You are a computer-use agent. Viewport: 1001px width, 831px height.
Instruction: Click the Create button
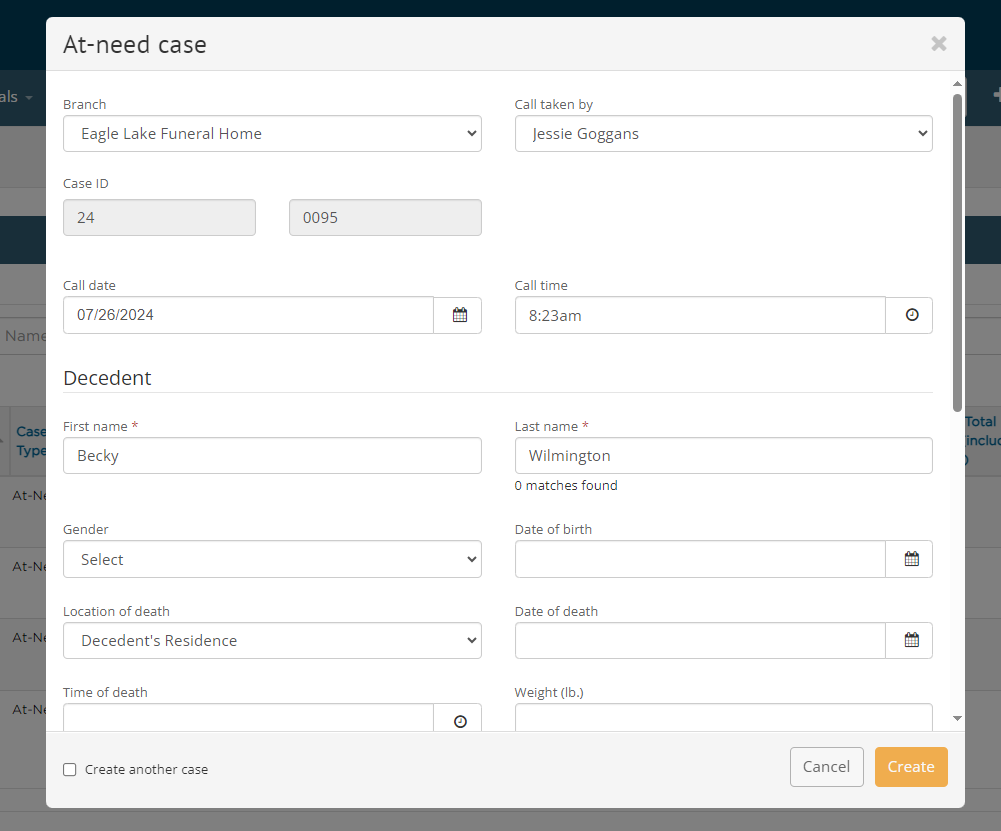click(x=910, y=766)
